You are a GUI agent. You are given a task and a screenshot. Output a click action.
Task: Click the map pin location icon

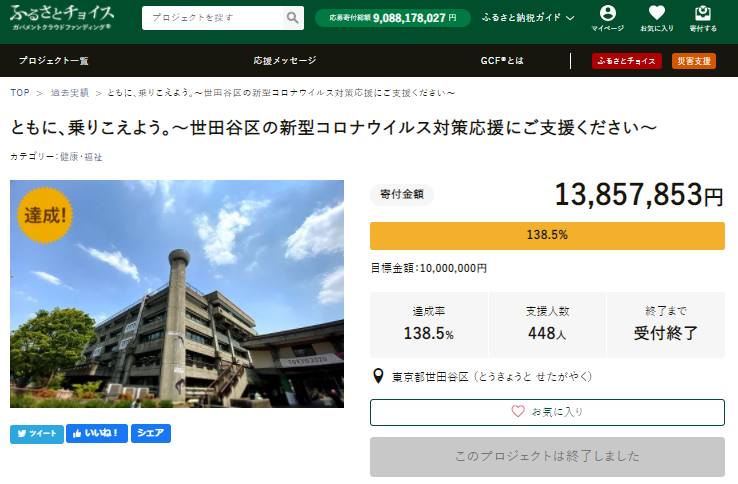pos(378,377)
